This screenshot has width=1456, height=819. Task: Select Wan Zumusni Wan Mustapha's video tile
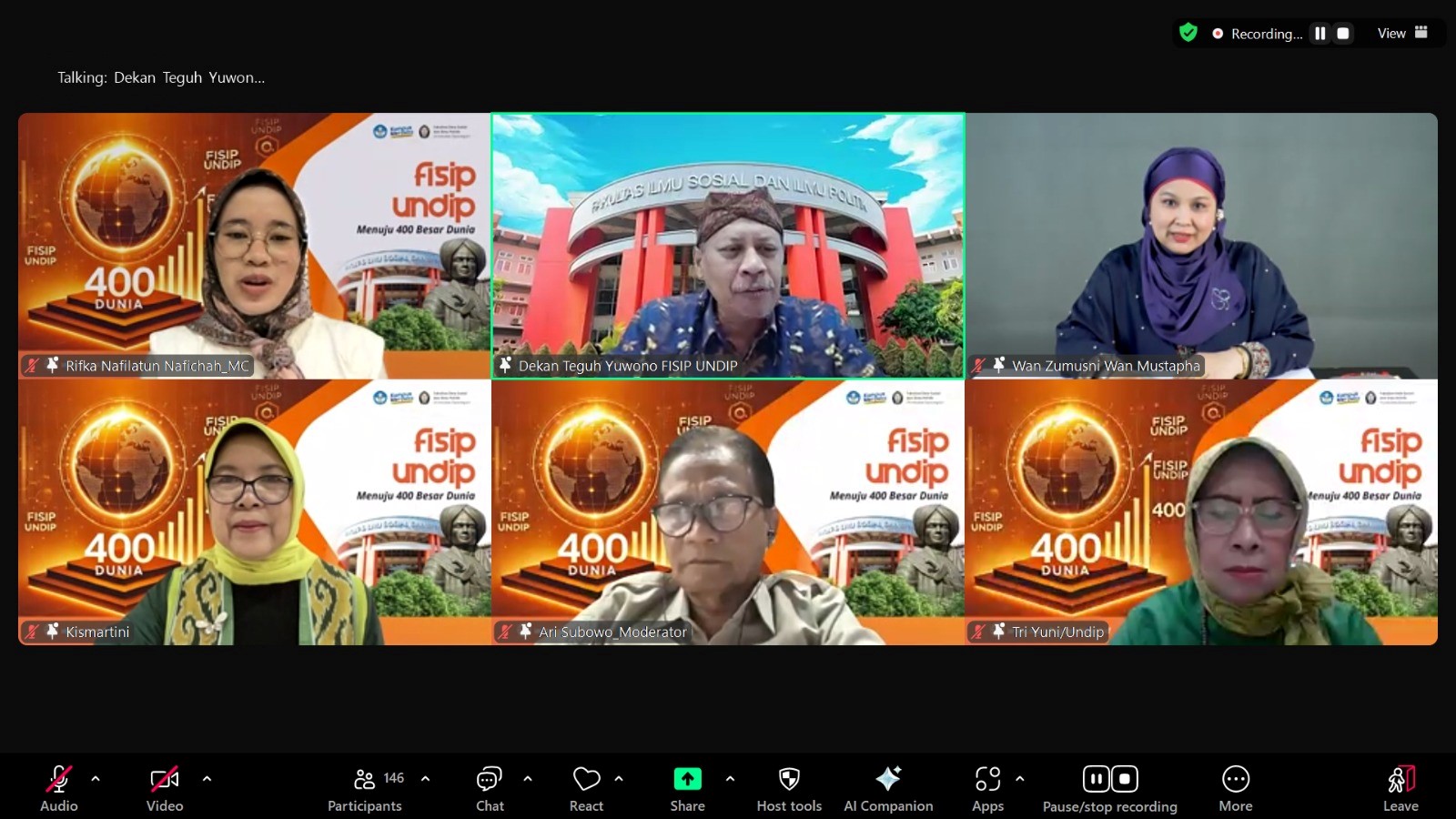pyautogui.click(x=1201, y=246)
